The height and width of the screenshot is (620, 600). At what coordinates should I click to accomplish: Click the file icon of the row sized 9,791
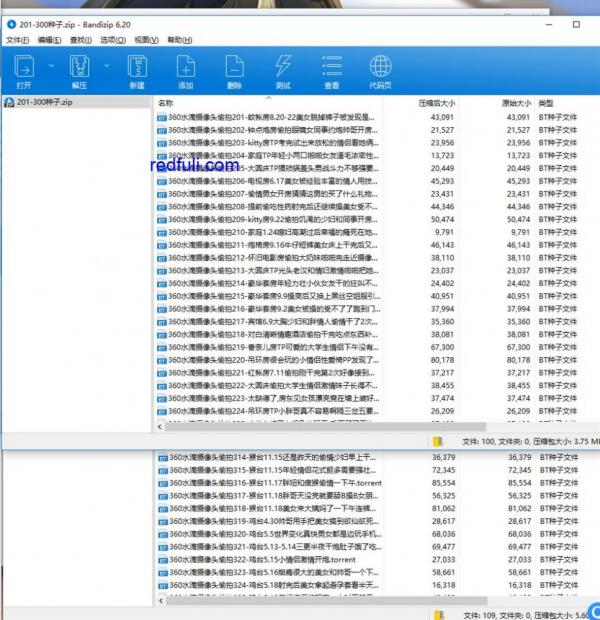click(161, 233)
